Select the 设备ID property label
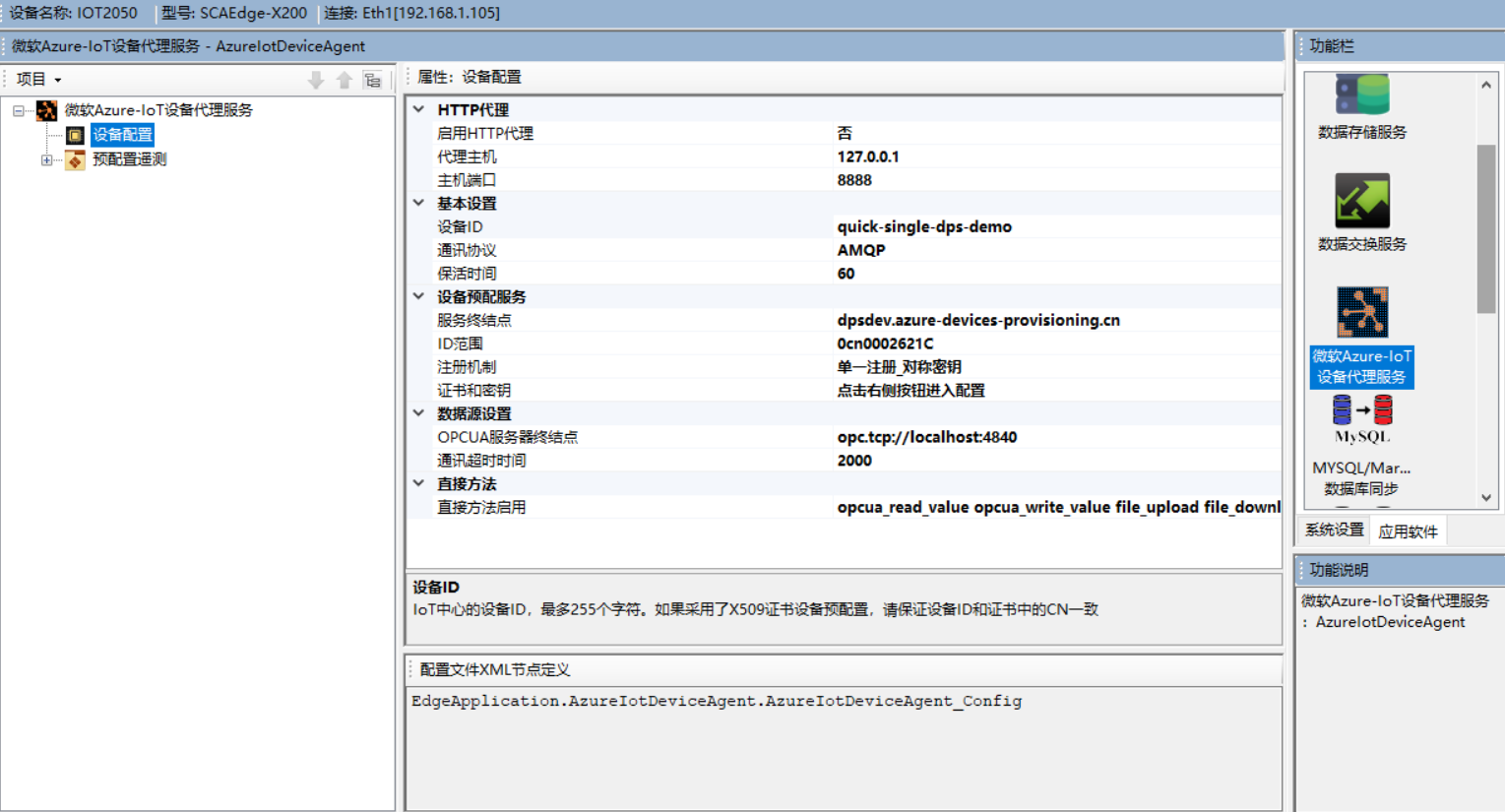The height and width of the screenshot is (812, 1505). (x=460, y=226)
